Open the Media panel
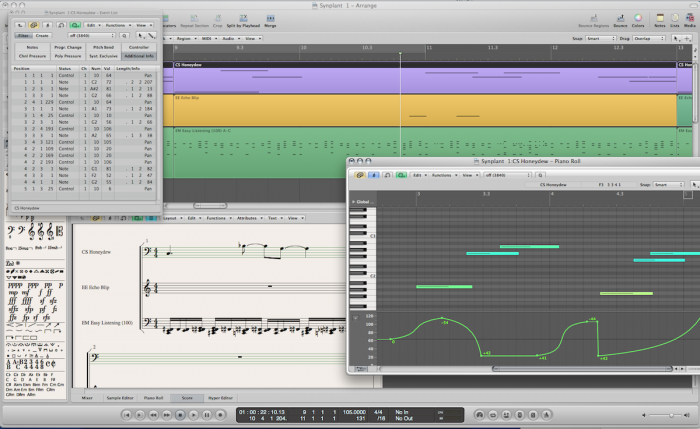This screenshot has width=700, height=429. [688, 18]
